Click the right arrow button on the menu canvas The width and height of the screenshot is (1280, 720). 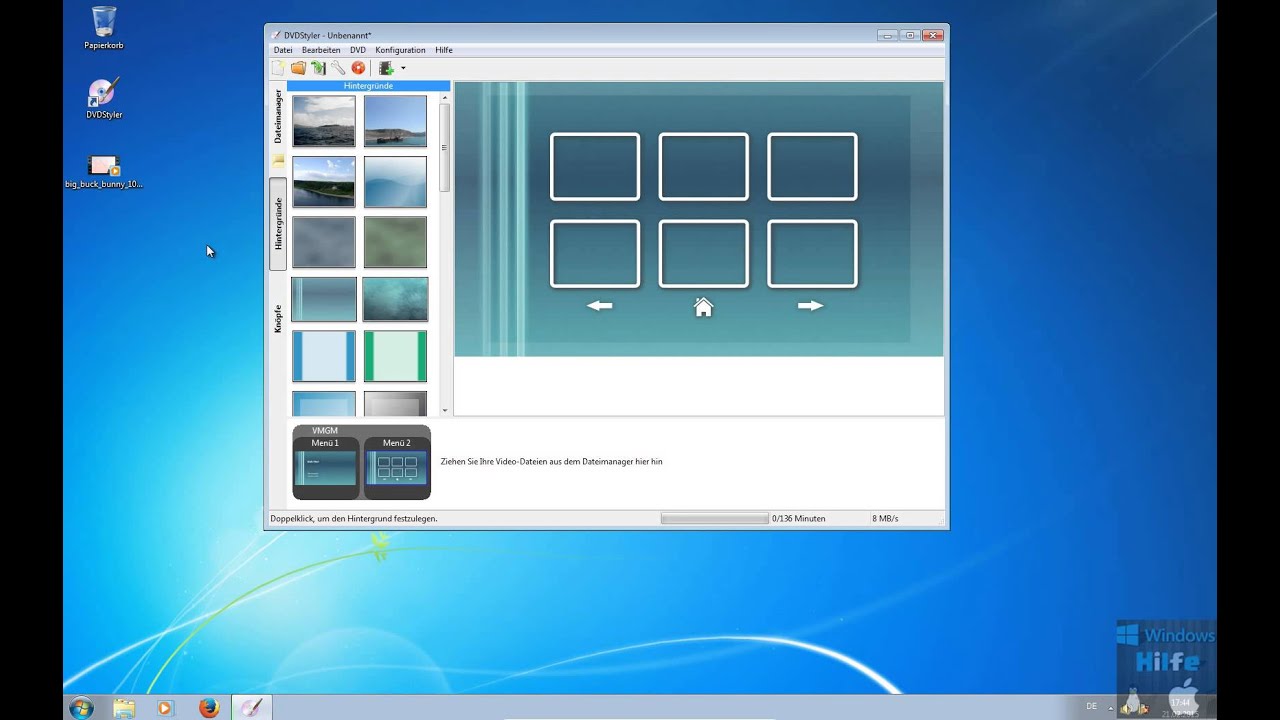coord(810,306)
